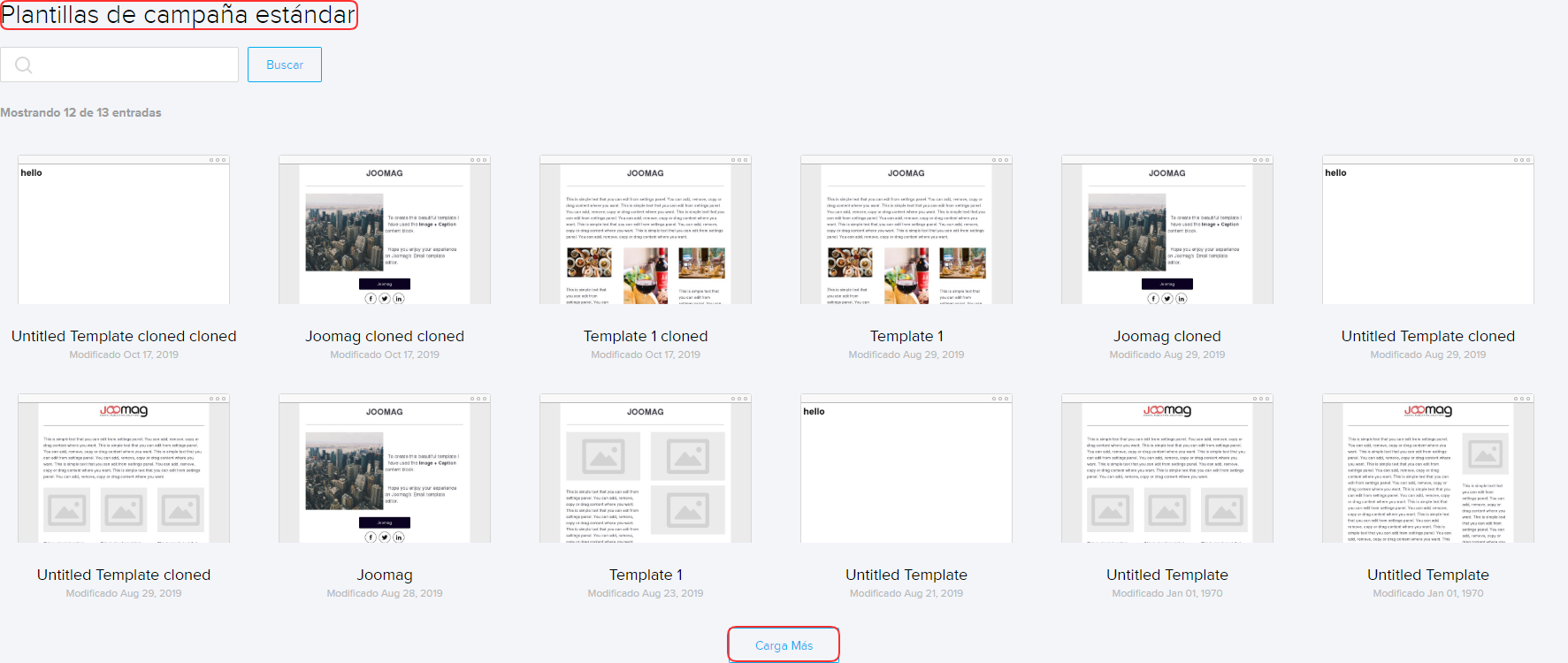The image size is (1568, 663).
Task: Open options dots on Template 1 modified Aug 29
Action: point(1000,160)
